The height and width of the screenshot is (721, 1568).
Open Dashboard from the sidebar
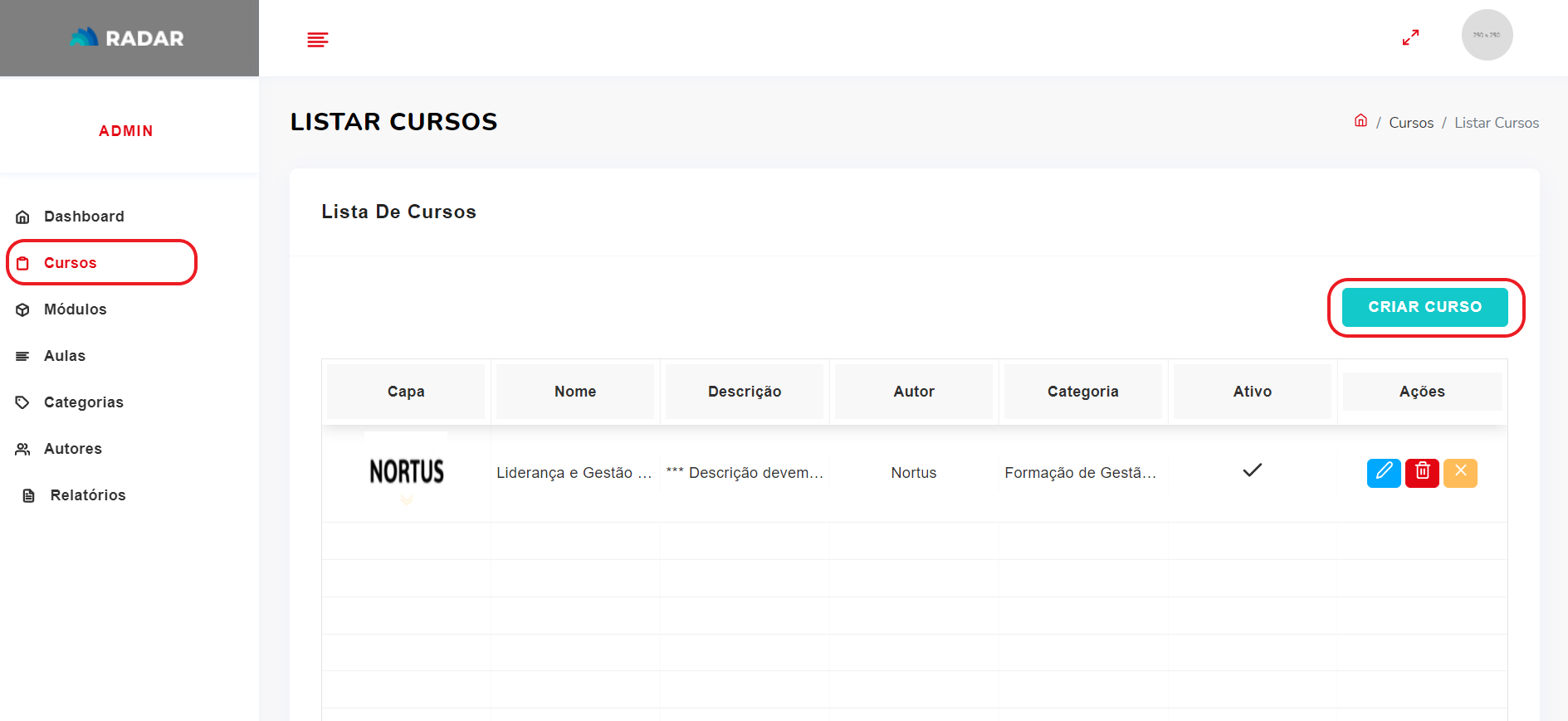pos(84,217)
